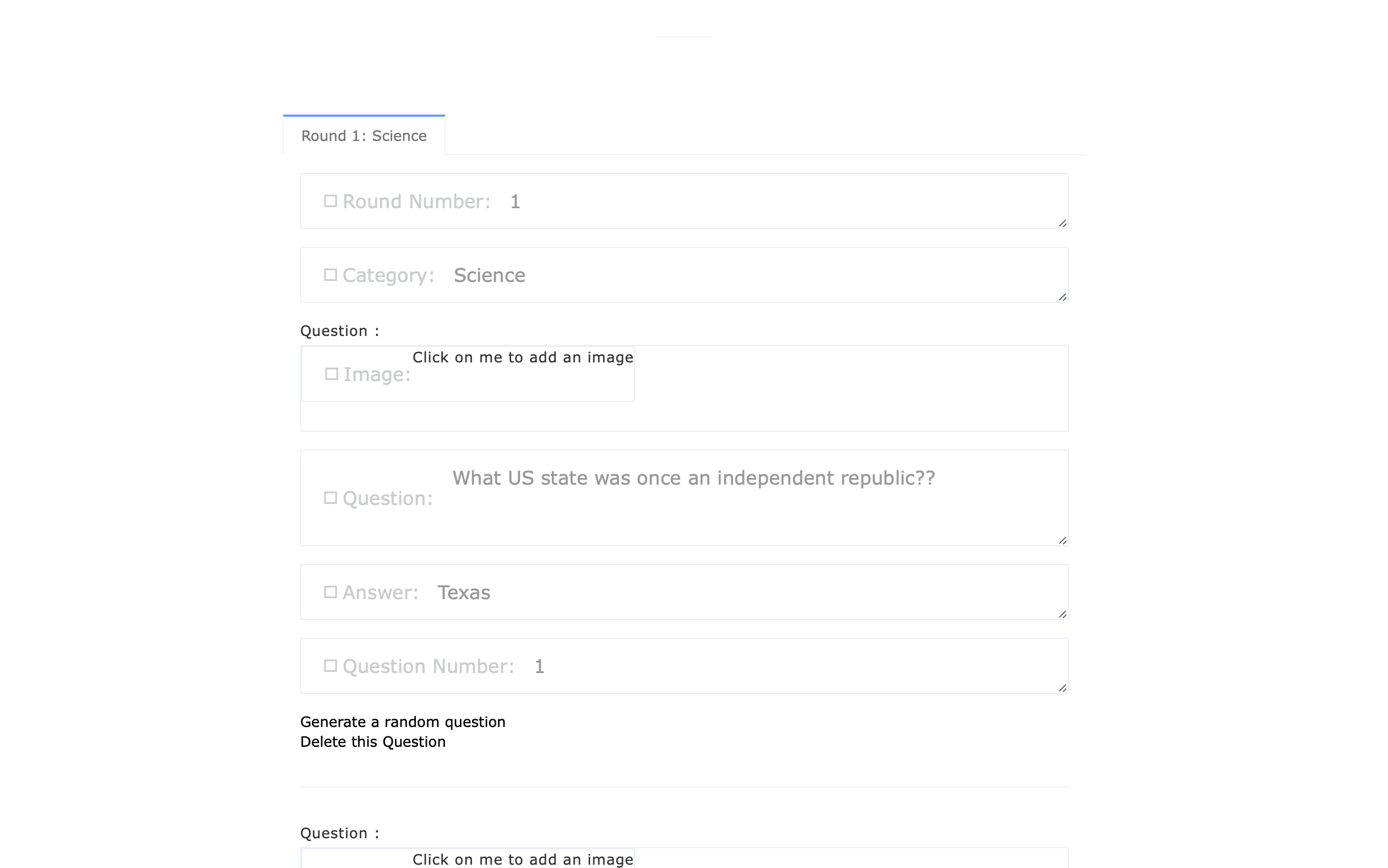The image size is (1388, 868).
Task: Click the Category field containing Science
Action: click(746, 275)
